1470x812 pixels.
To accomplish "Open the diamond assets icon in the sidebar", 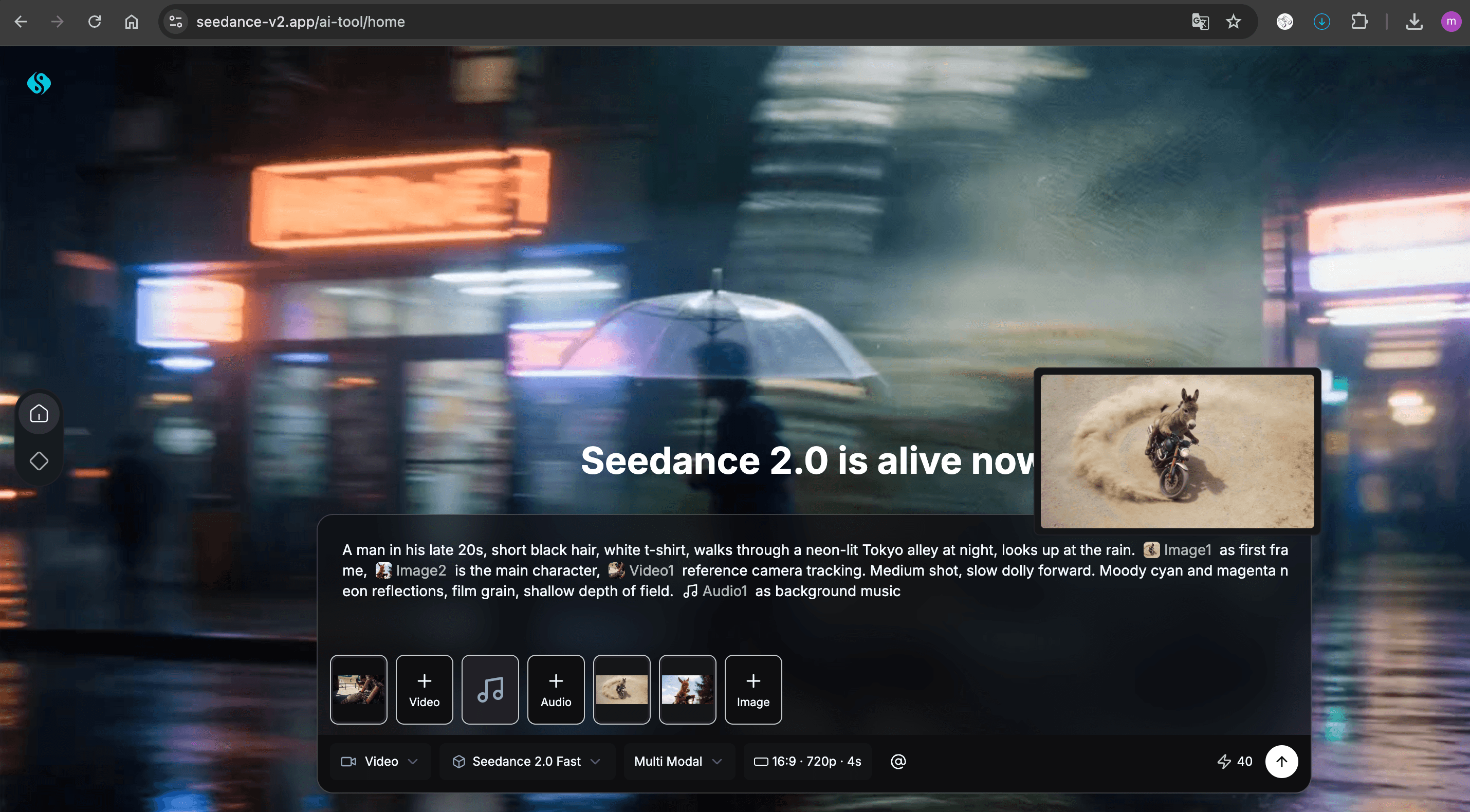I will coord(38,460).
